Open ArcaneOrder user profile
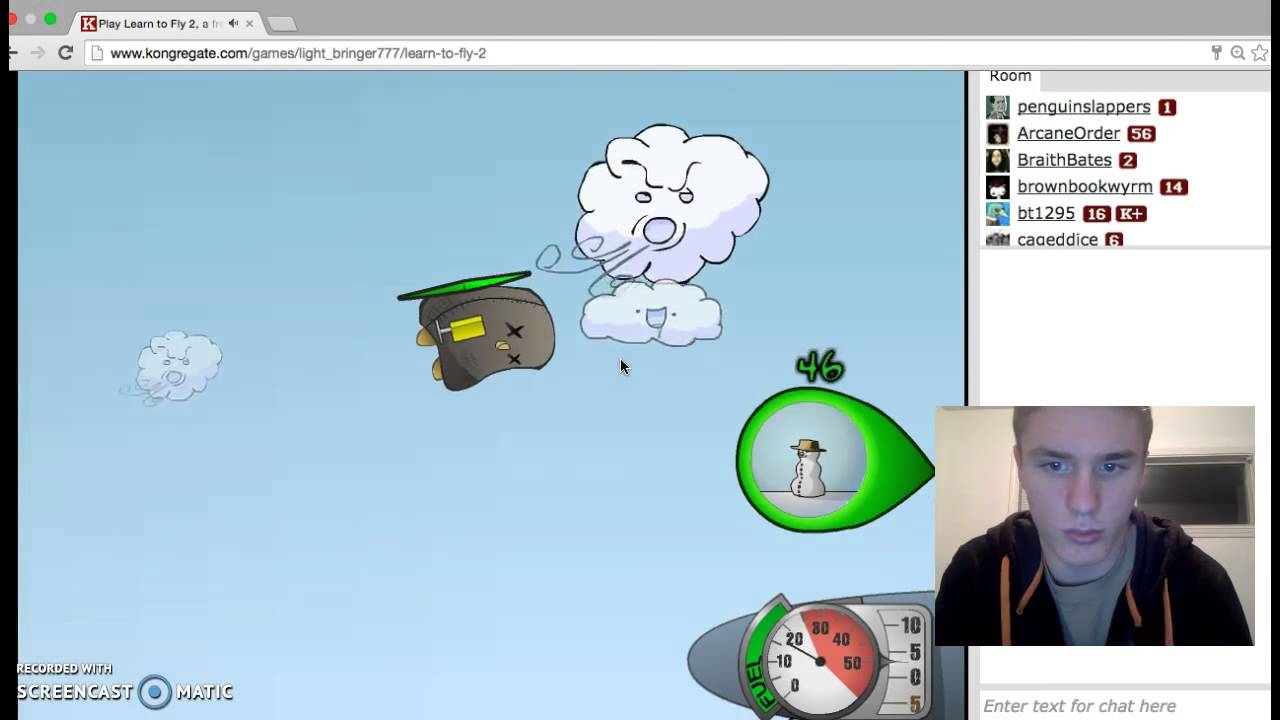 point(1068,133)
